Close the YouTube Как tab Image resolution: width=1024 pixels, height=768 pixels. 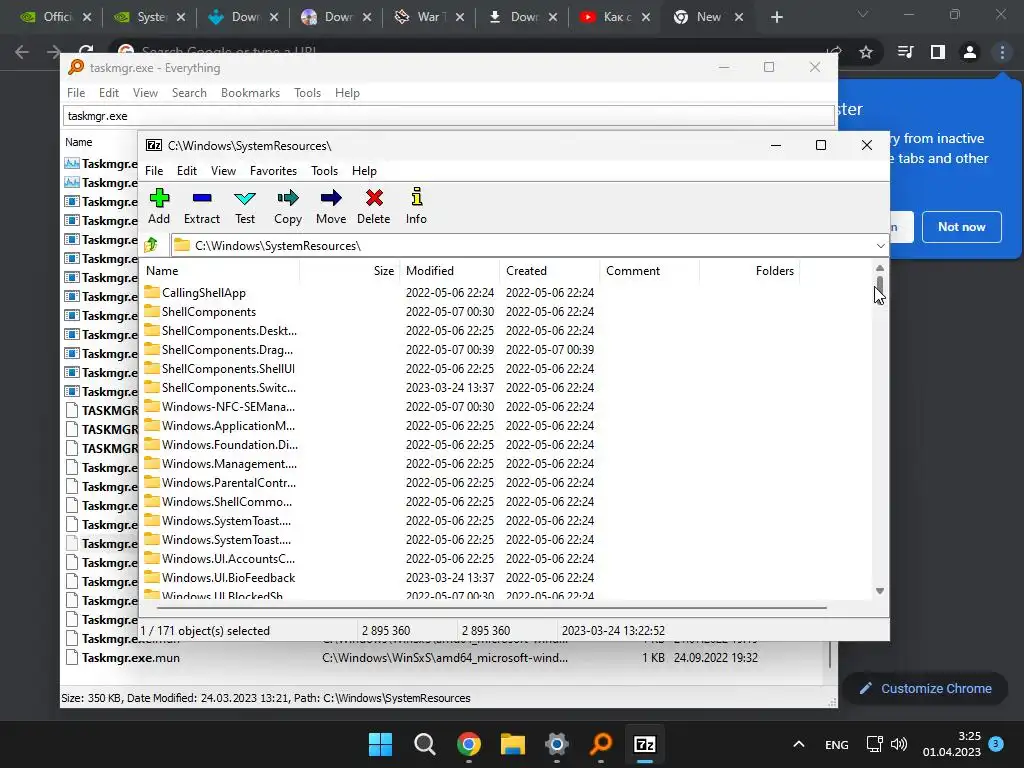(646, 17)
